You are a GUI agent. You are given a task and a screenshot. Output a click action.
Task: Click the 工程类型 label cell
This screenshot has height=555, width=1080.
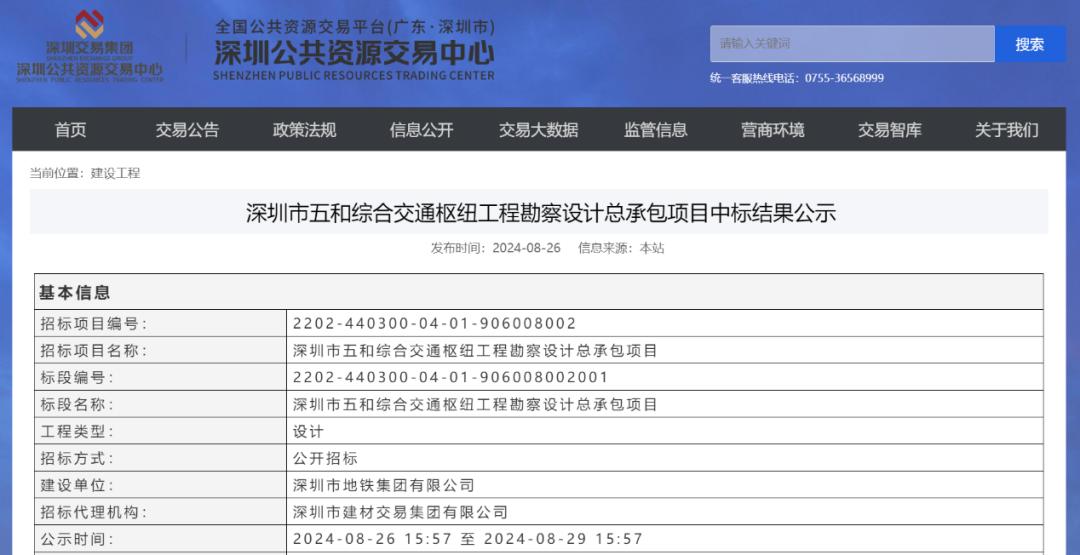[x=160, y=432]
